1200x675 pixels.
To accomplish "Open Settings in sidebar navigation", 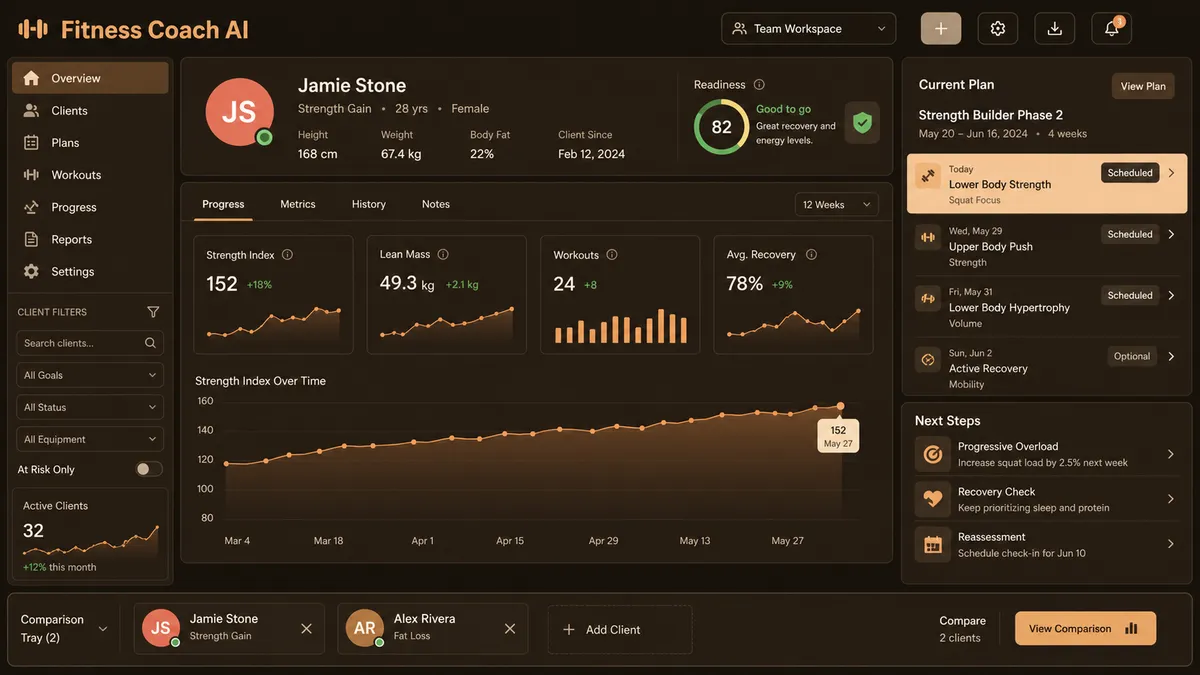I will click(x=90, y=271).
